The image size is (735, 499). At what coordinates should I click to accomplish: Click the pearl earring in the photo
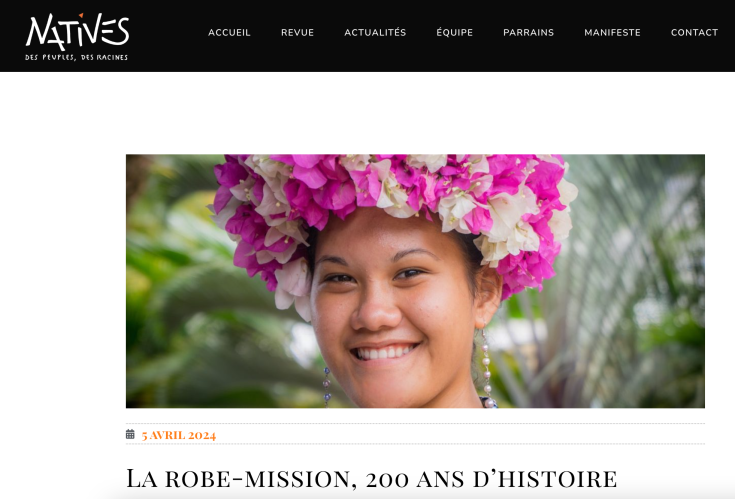(x=487, y=370)
